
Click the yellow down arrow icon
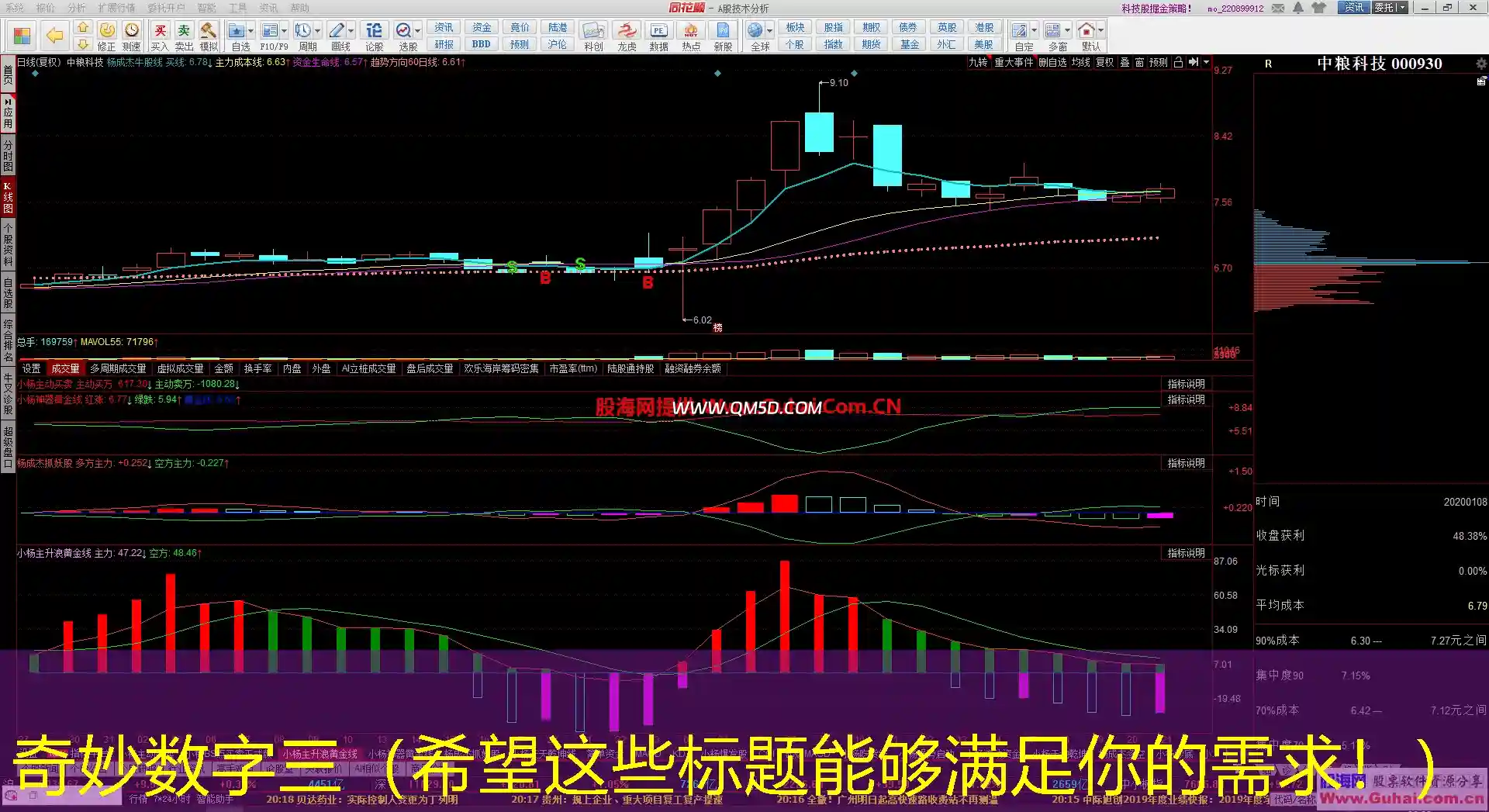tap(83, 44)
